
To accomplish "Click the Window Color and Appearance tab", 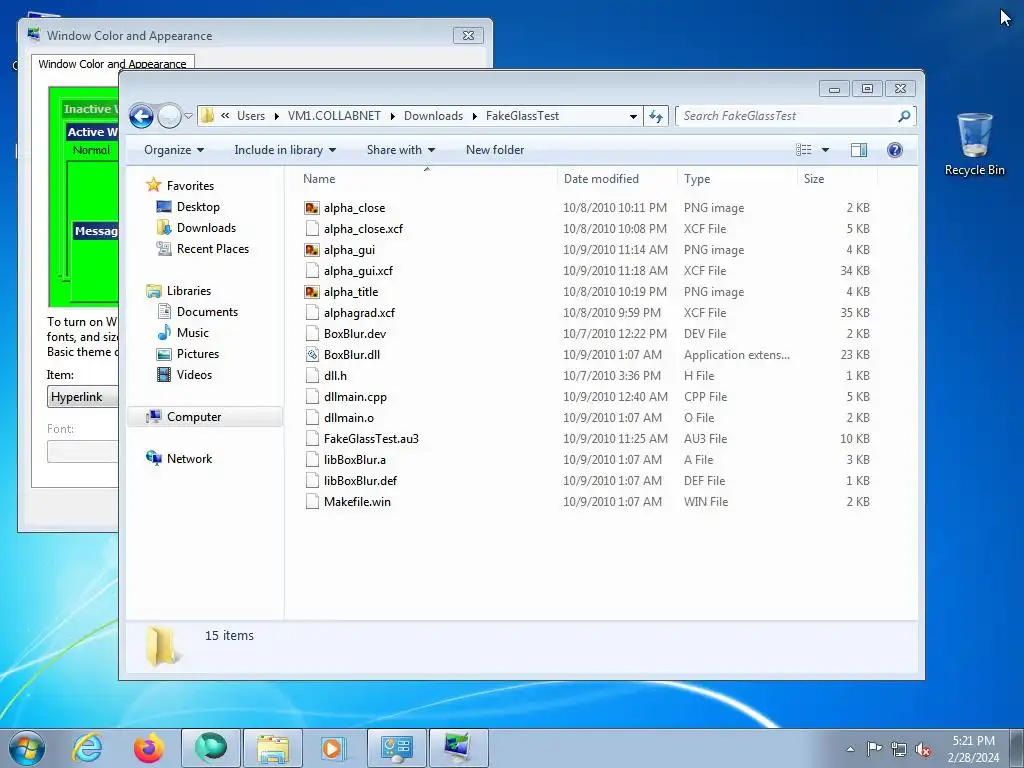I will point(112,63).
